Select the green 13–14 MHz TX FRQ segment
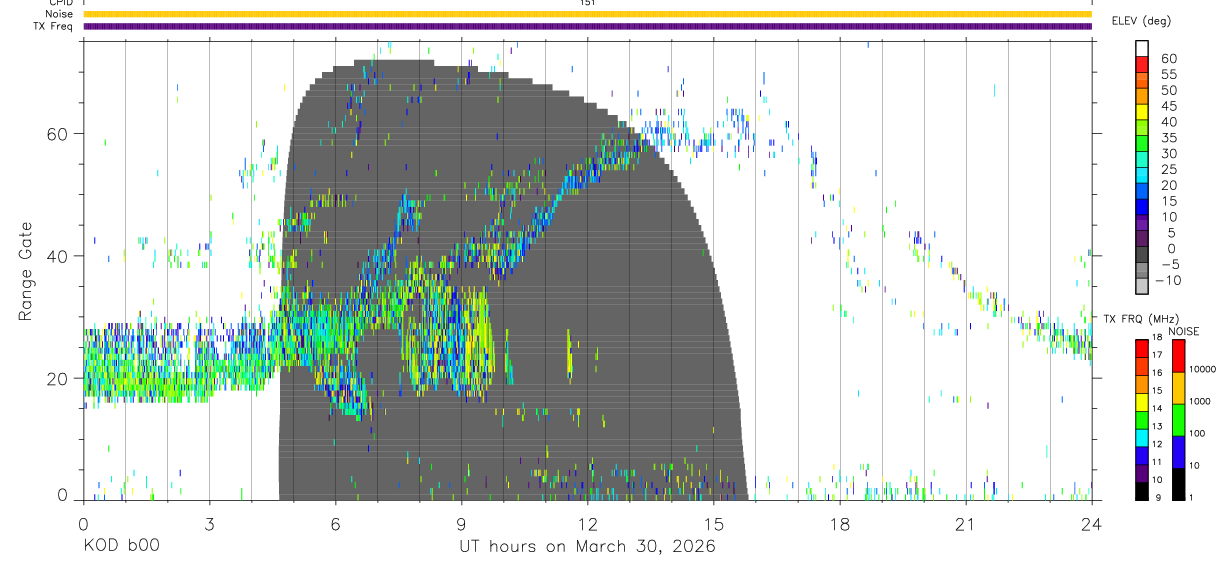The image size is (1228, 567). pyautogui.click(x=1142, y=419)
